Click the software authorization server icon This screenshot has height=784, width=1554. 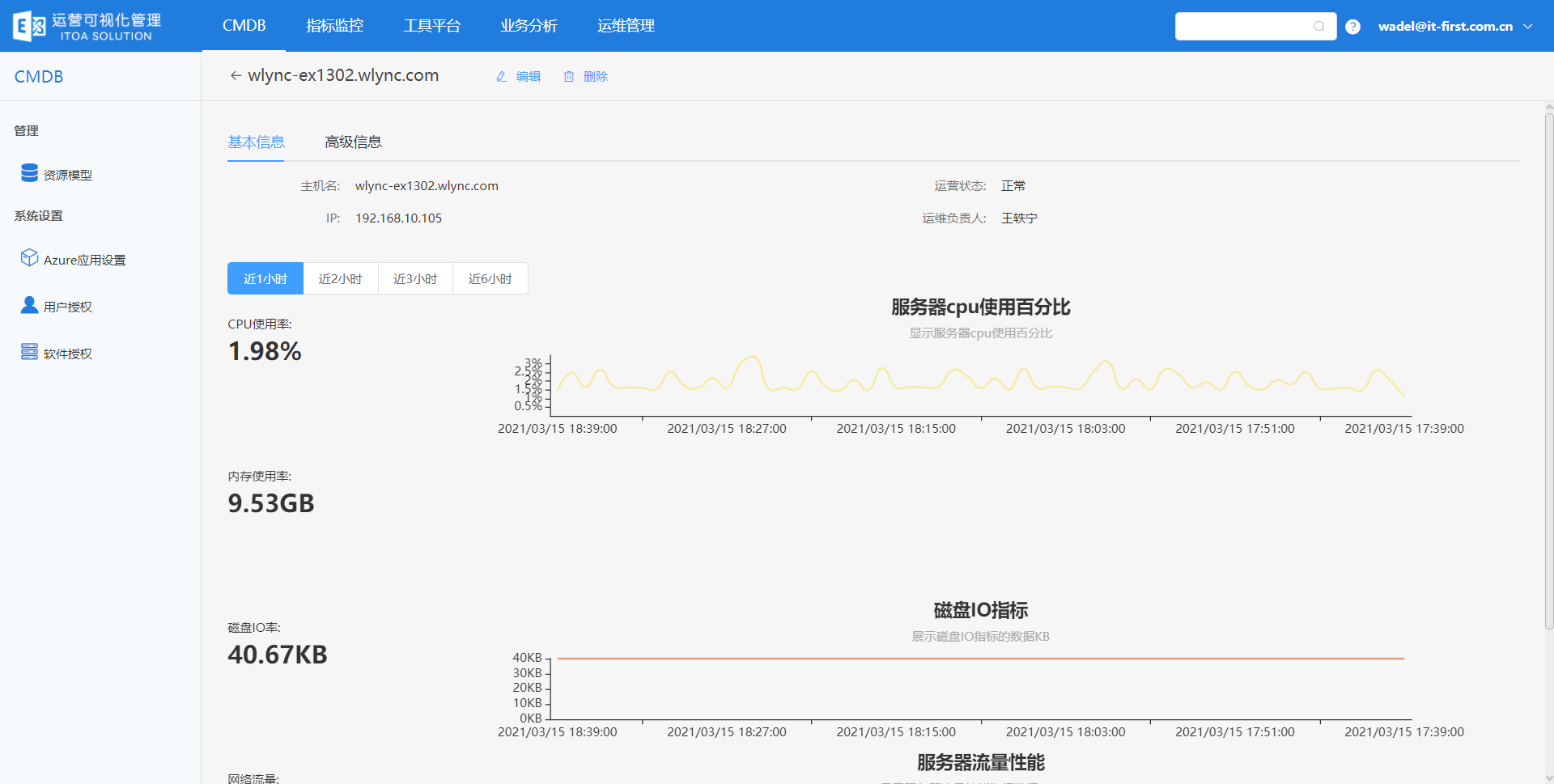coord(30,352)
